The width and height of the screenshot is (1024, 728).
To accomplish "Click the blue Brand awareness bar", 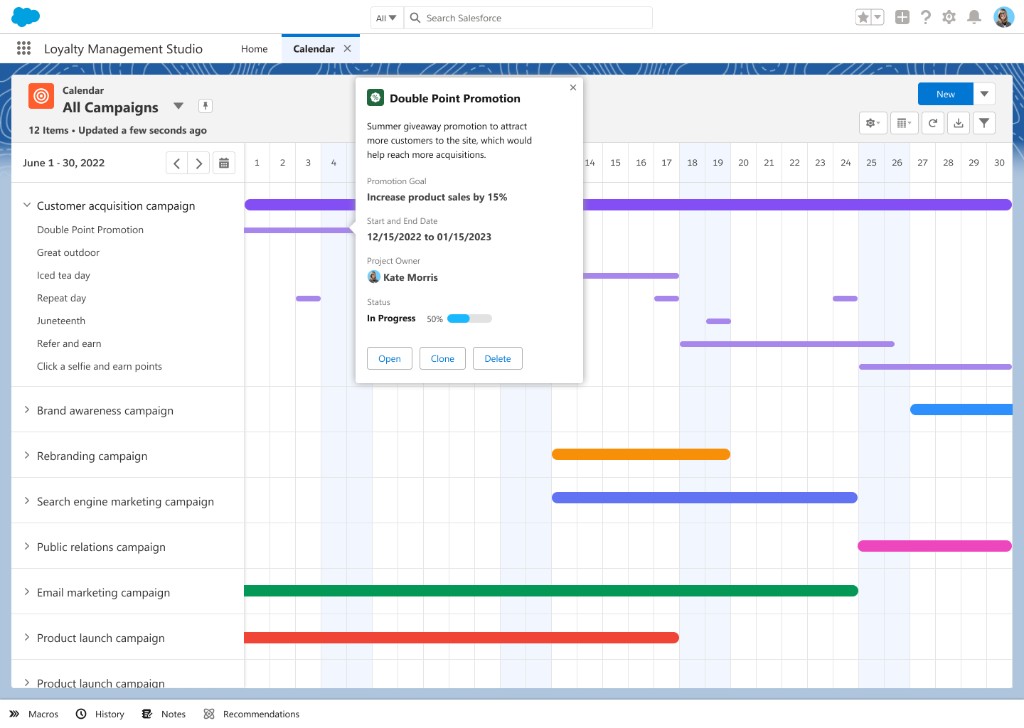I will 961,409.
